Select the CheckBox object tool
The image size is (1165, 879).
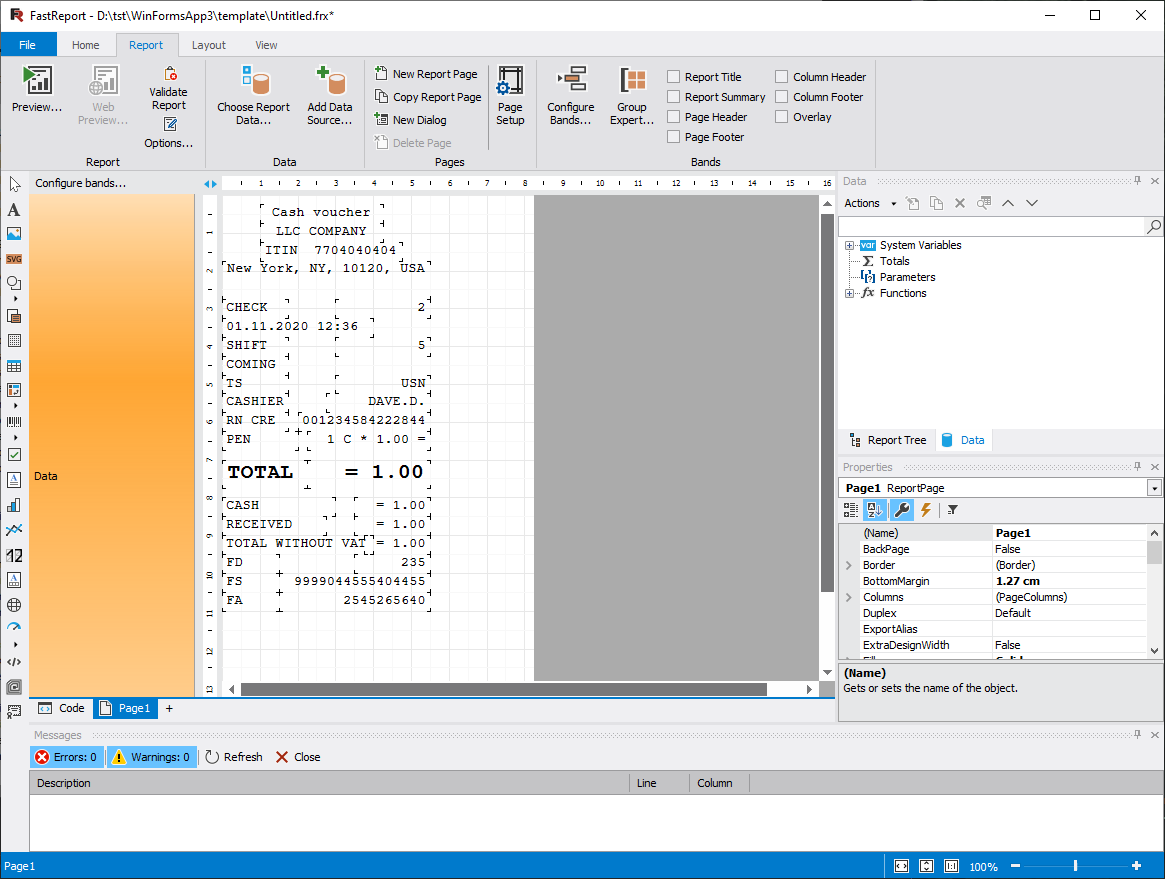[14, 455]
